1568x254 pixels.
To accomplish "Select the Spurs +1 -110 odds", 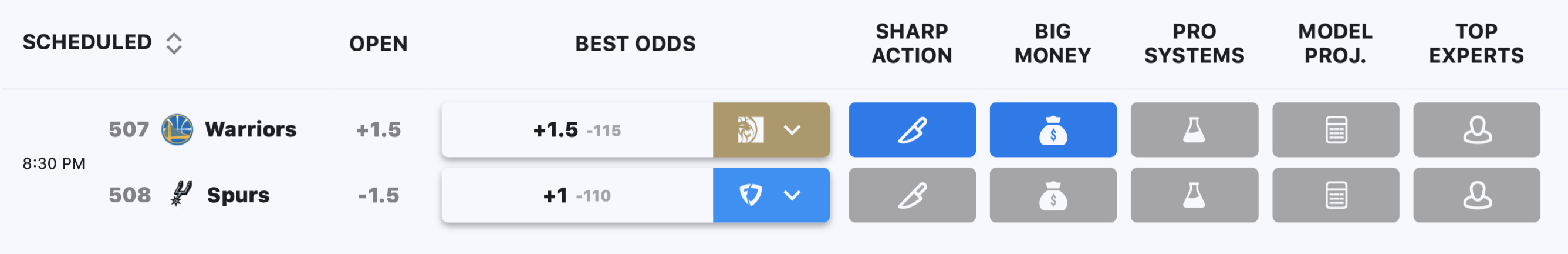I will pos(577,195).
